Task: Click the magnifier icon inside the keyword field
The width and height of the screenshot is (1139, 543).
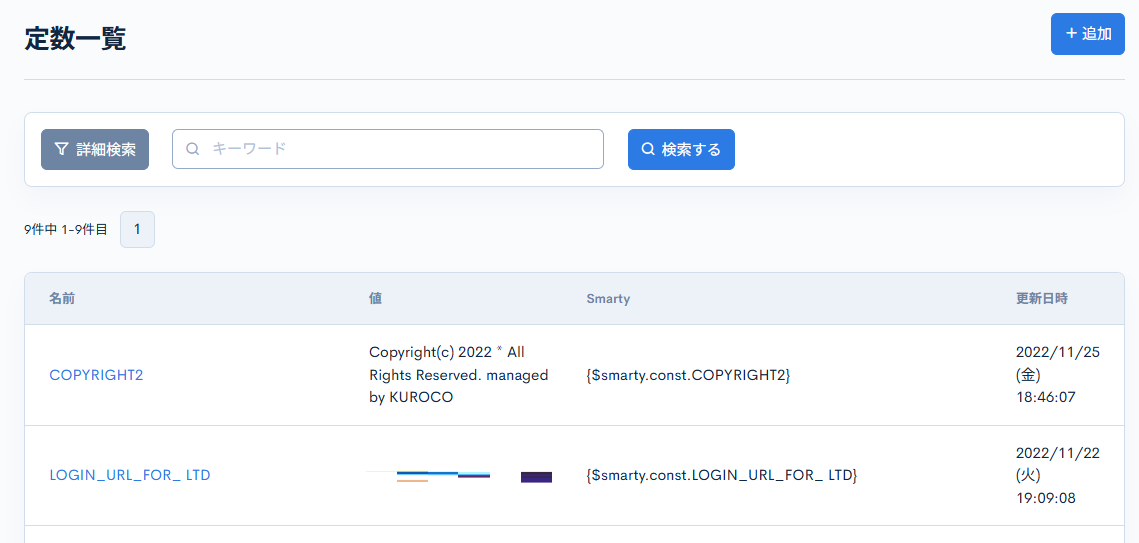Action: pyautogui.click(x=192, y=149)
